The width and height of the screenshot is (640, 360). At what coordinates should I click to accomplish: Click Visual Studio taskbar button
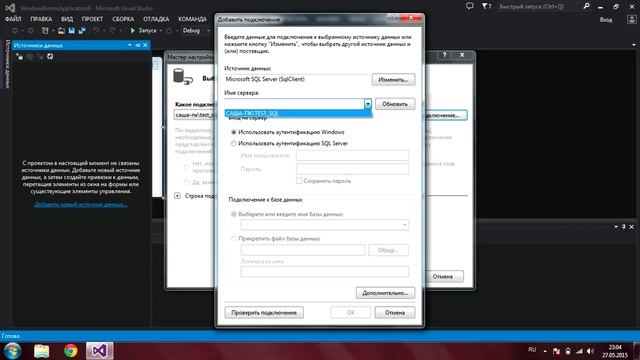click(x=100, y=351)
